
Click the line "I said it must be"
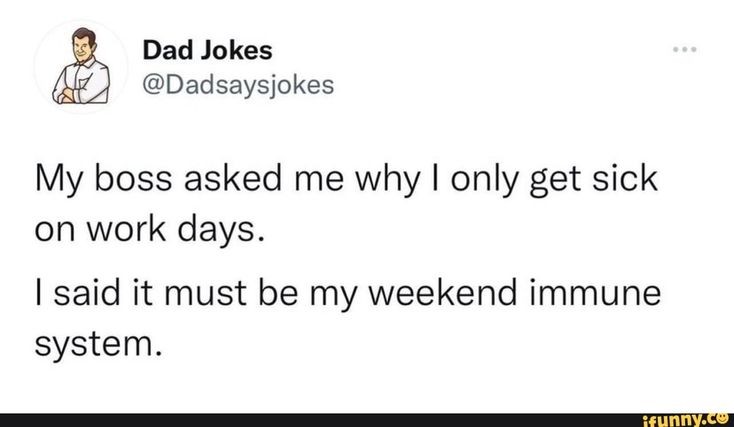tap(348, 294)
